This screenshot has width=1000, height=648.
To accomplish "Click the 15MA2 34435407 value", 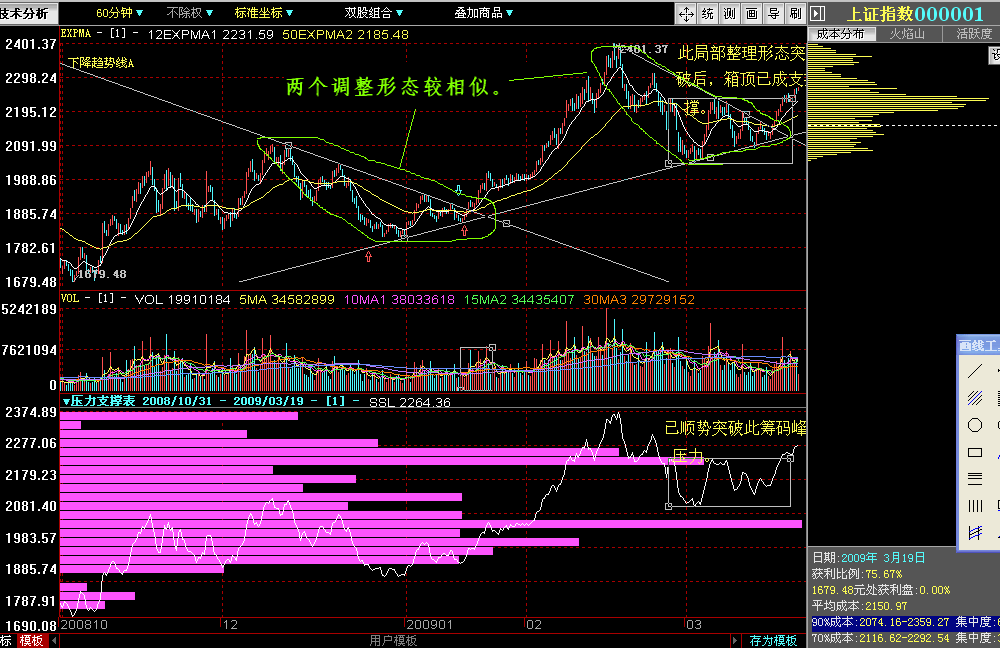I will [x=518, y=299].
